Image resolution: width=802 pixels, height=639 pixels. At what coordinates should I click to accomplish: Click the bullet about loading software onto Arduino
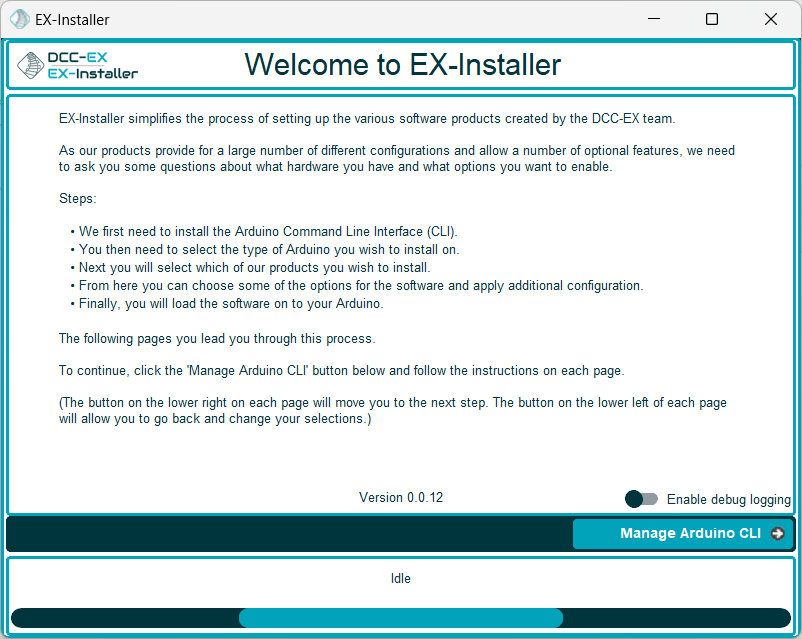click(230, 304)
